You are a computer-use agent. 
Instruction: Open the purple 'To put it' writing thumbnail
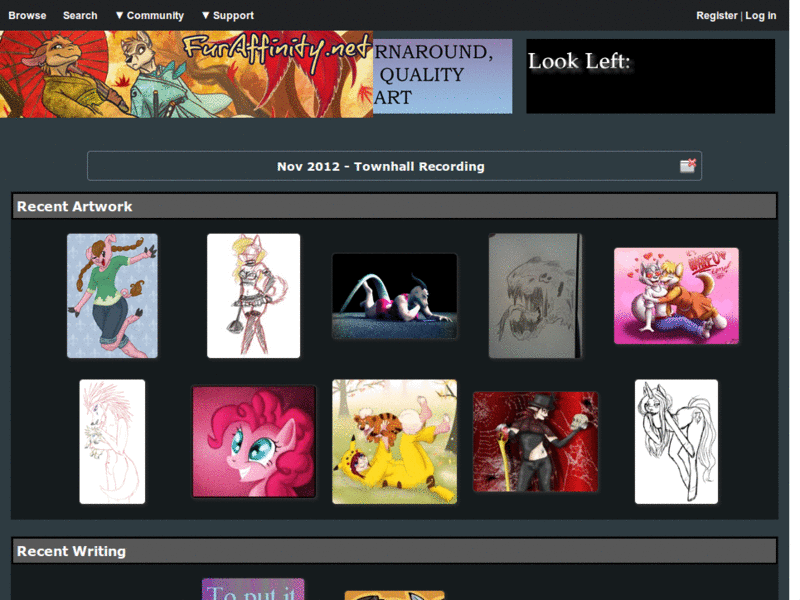click(x=253, y=589)
